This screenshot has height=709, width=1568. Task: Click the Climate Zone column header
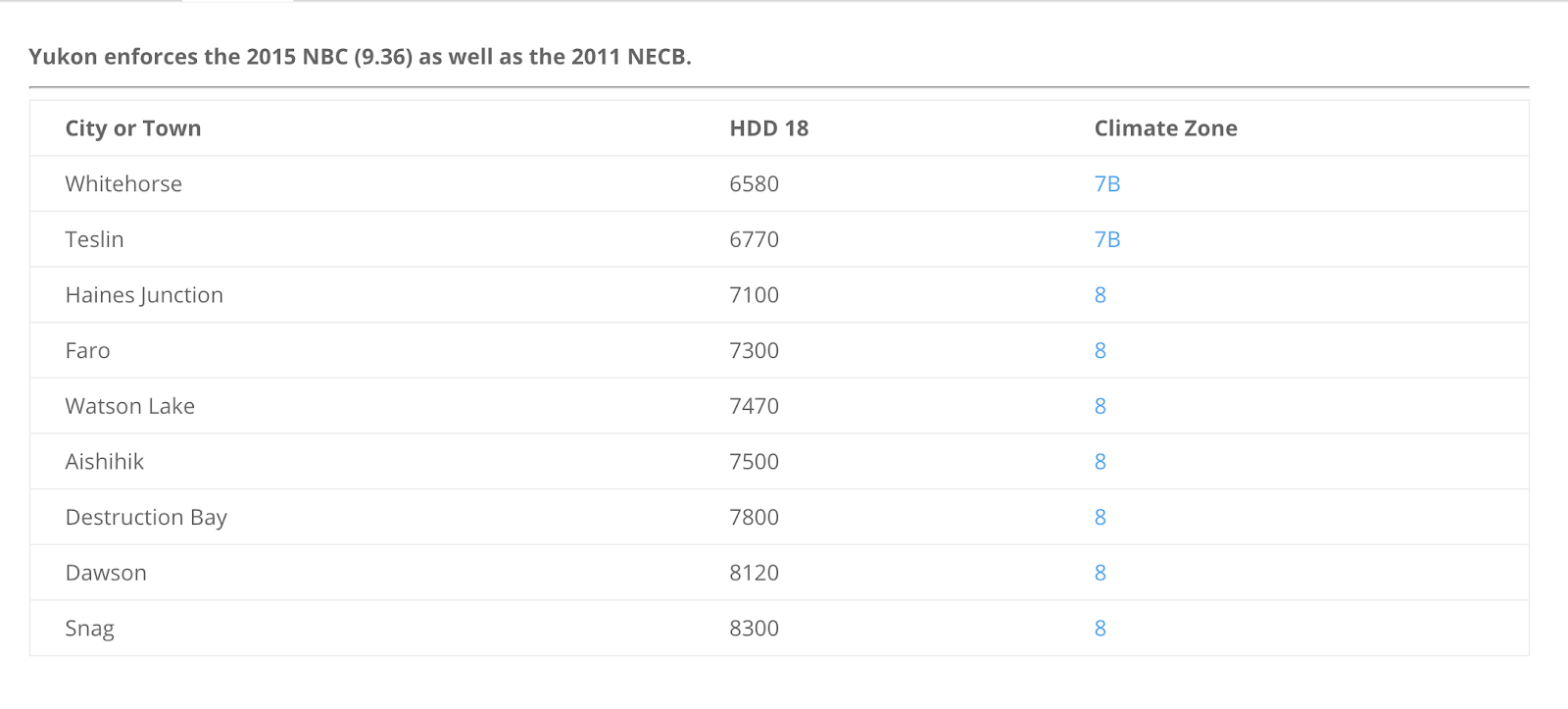1165,128
